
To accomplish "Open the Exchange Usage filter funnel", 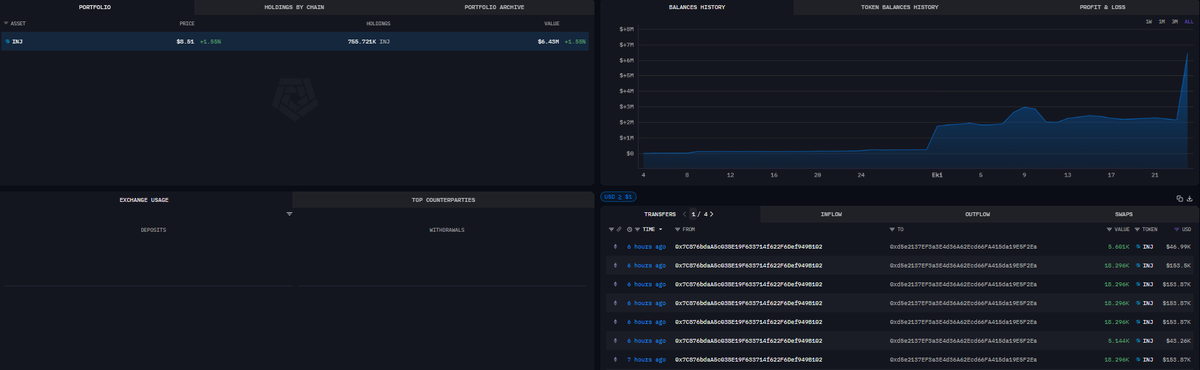I will point(289,214).
